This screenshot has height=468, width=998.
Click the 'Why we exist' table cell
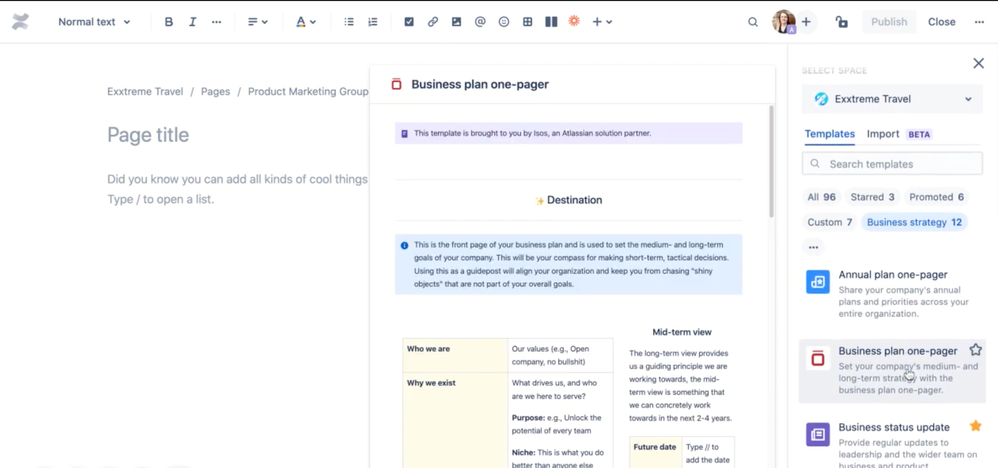pos(455,420)
